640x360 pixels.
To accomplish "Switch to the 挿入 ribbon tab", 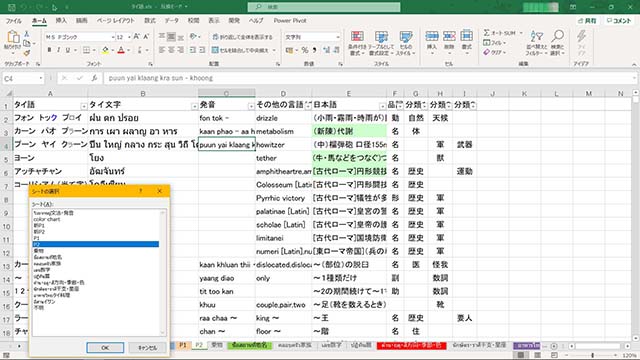I will click(x=61, y=20).
